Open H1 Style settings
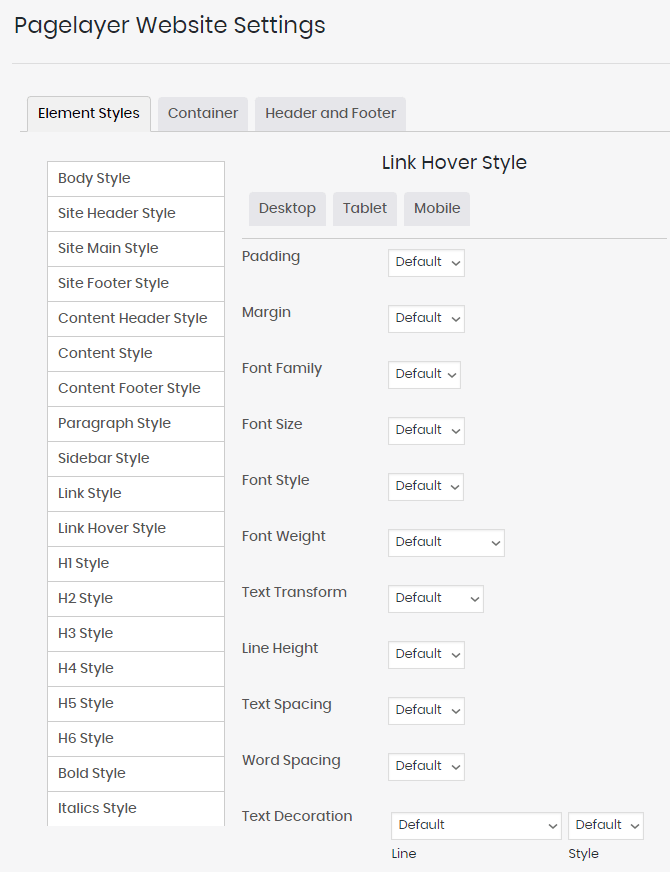 [x=136, y=564]
